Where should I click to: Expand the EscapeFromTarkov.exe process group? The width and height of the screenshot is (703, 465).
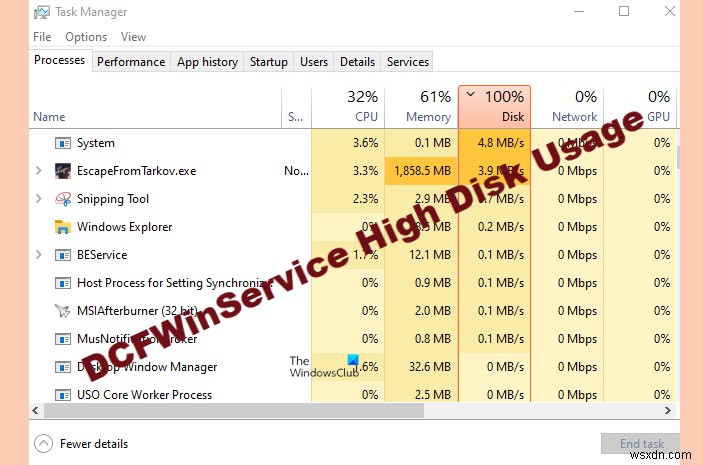coord(39,171)
